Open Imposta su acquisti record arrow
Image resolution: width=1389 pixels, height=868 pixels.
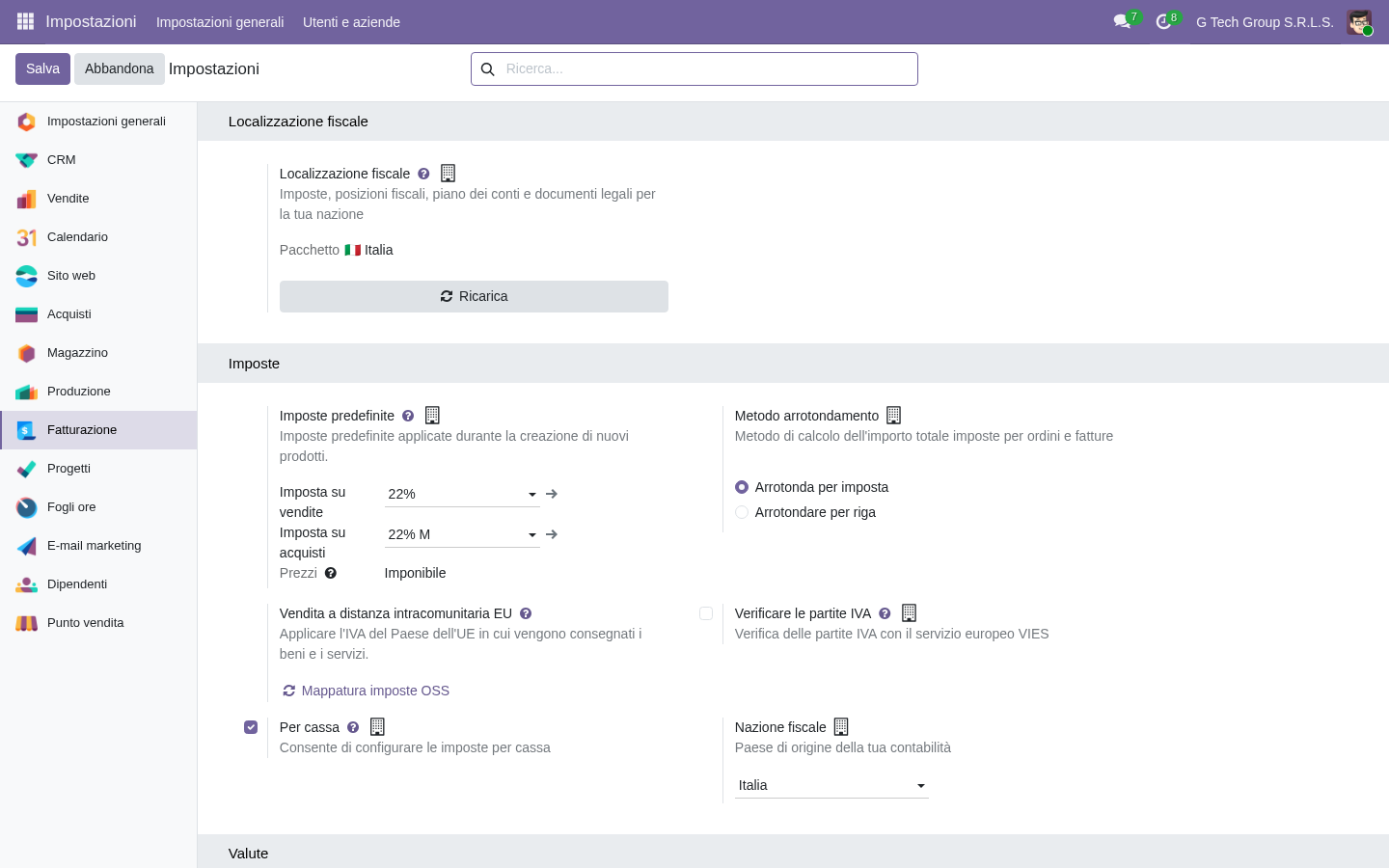(x=552, y=534)
